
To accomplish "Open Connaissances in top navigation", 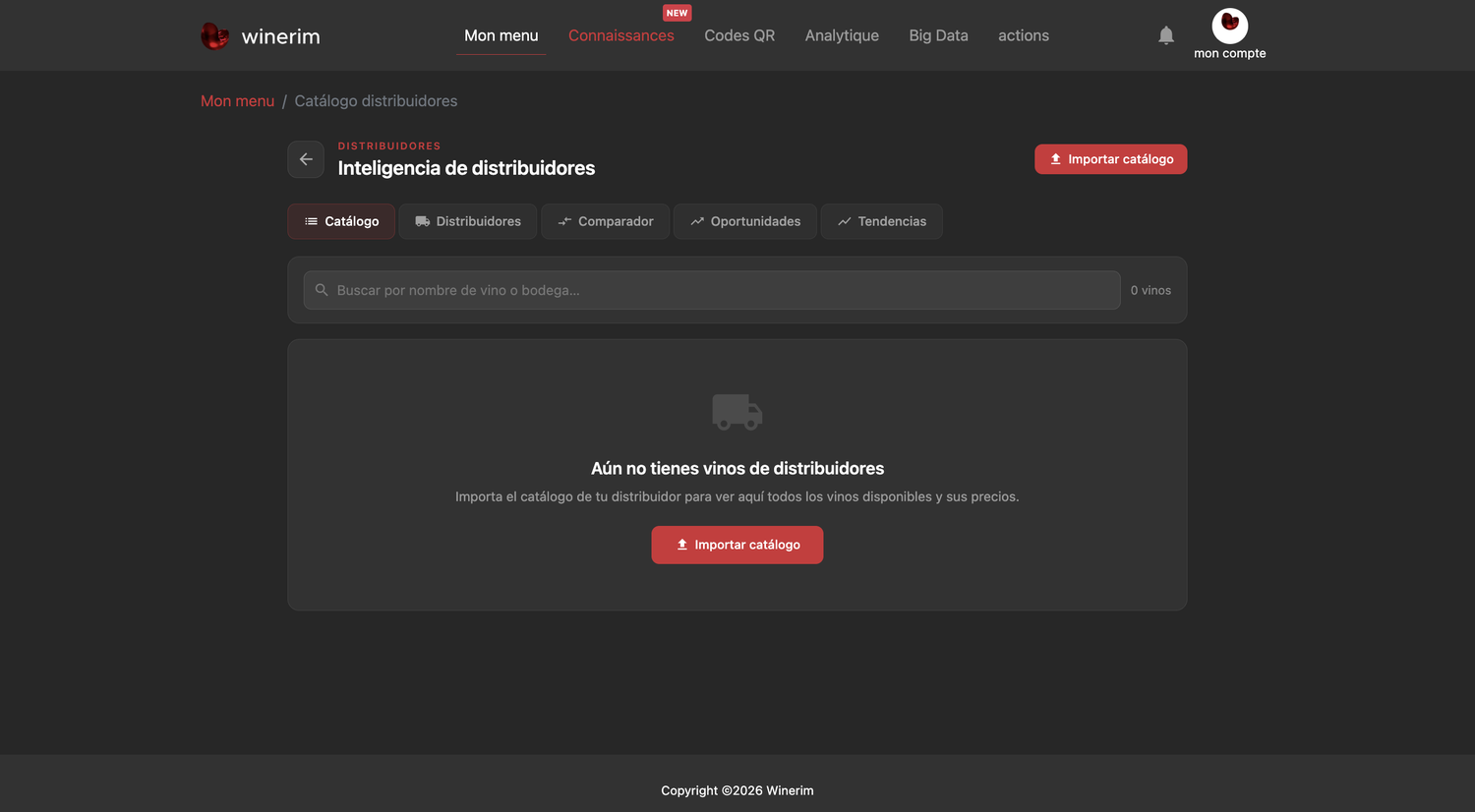I will coord(621,35).
